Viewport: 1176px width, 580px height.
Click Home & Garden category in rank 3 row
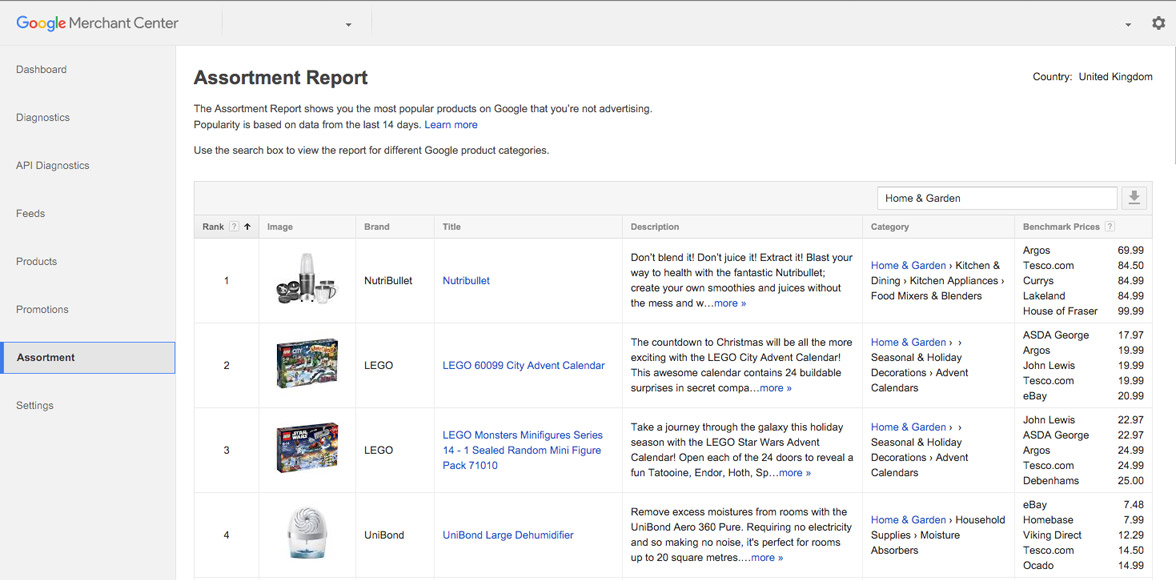(908, 427)
